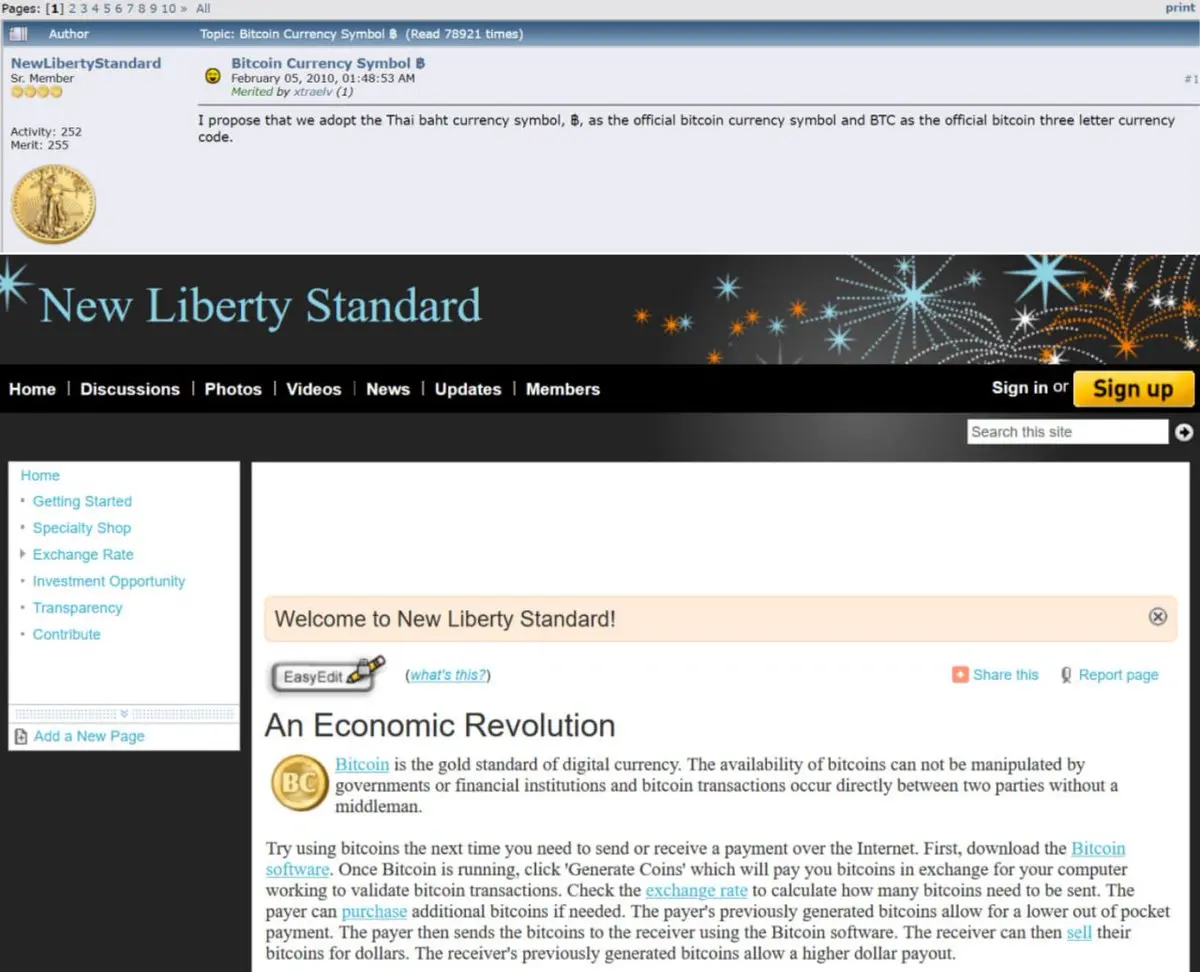Screen dimensions: 1200x972
Task: Open the Members menu item
Action: click(x=563, y=389)
